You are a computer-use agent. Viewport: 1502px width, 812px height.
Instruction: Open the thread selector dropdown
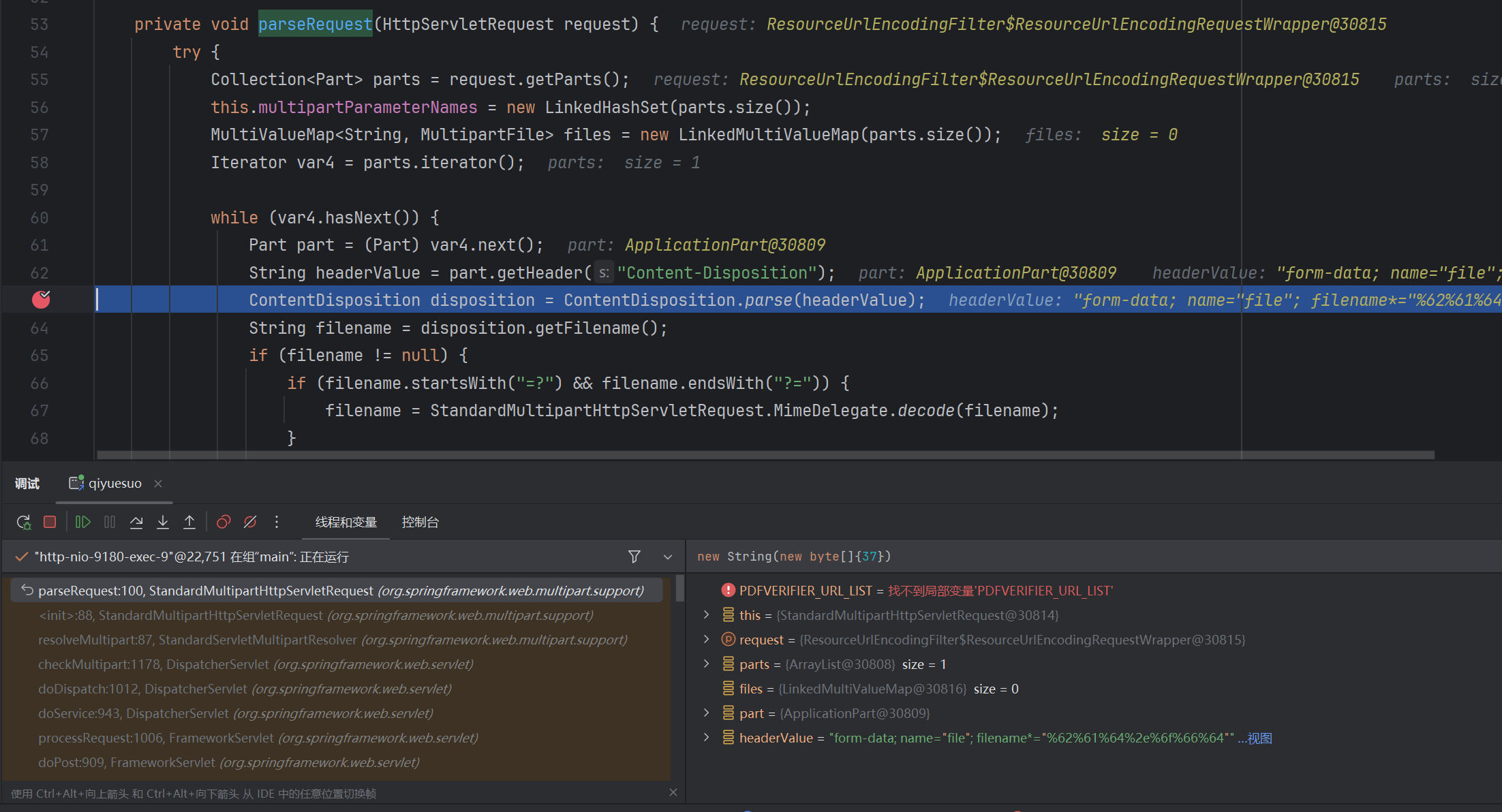click(x=668, y=557)
